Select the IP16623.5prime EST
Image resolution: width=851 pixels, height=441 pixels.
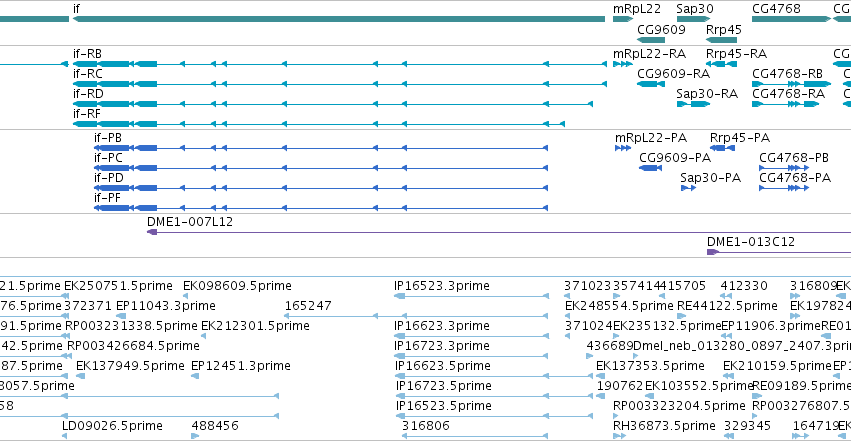tap(494, 376)
